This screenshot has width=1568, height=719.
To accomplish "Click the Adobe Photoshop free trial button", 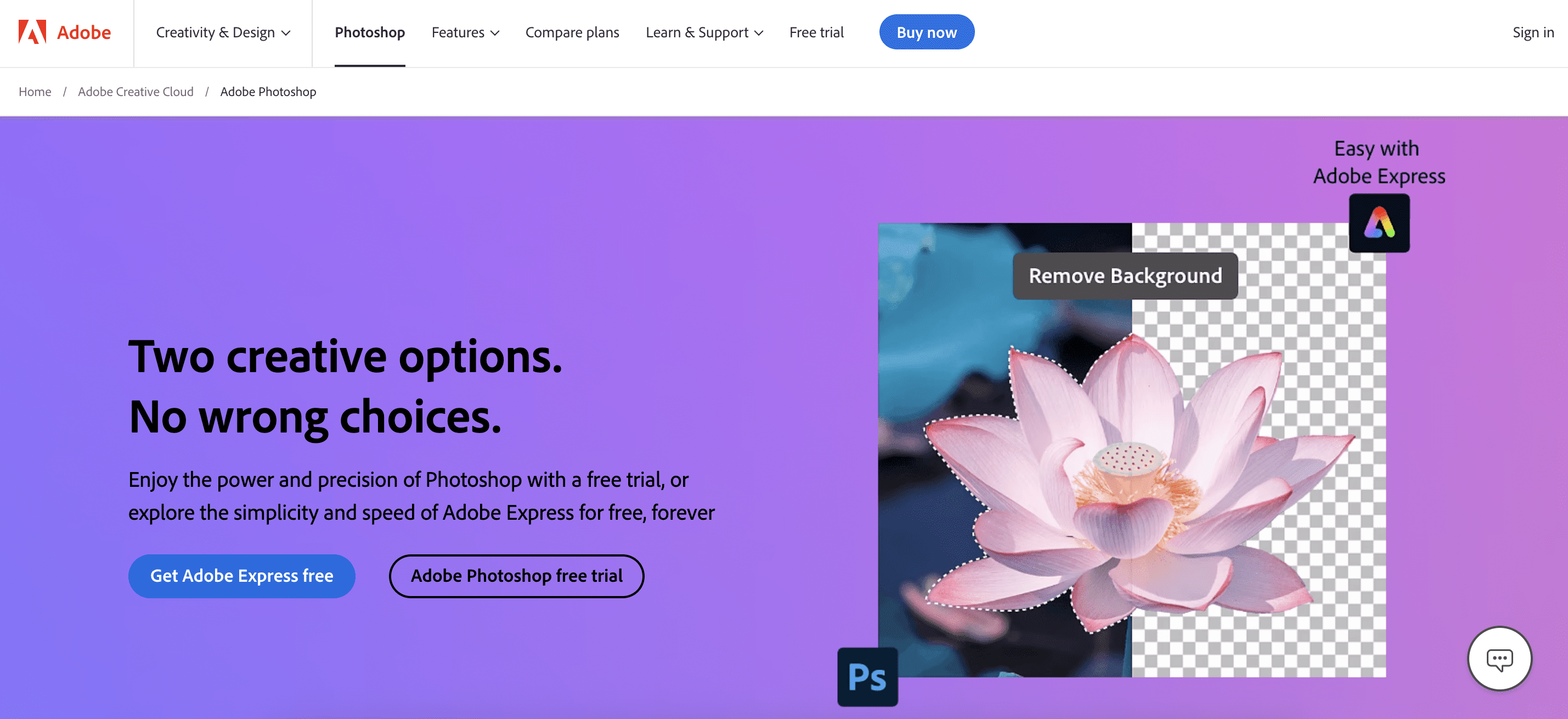I will click(x=517, y=575).
